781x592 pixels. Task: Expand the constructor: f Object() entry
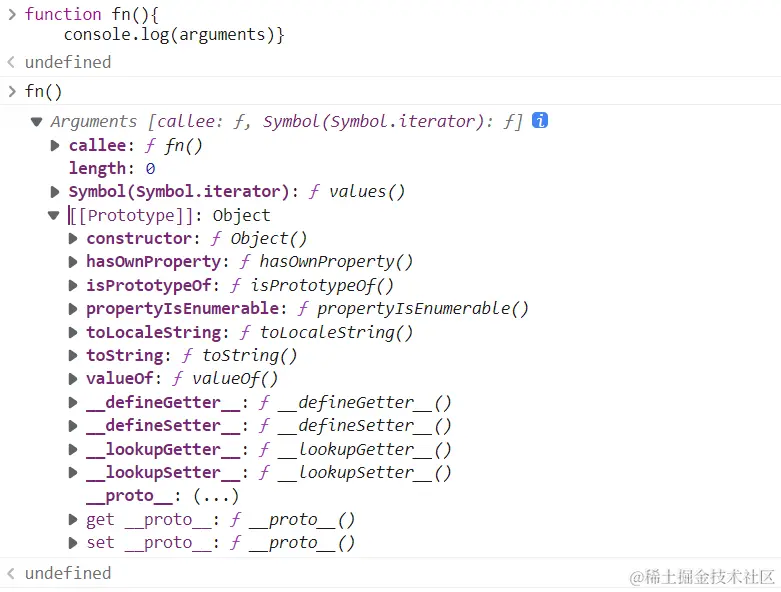(x=73, y=238)
